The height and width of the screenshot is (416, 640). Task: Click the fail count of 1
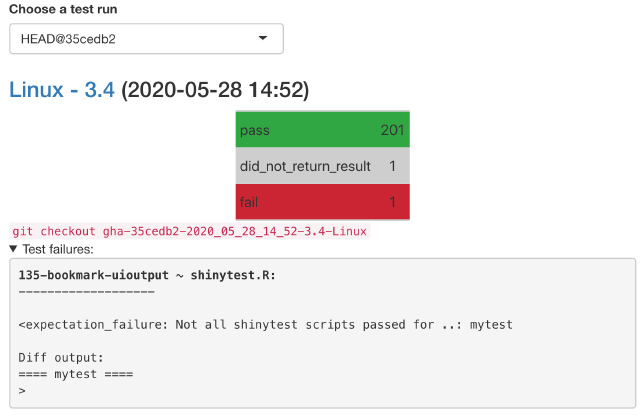(x=393, y=203)
